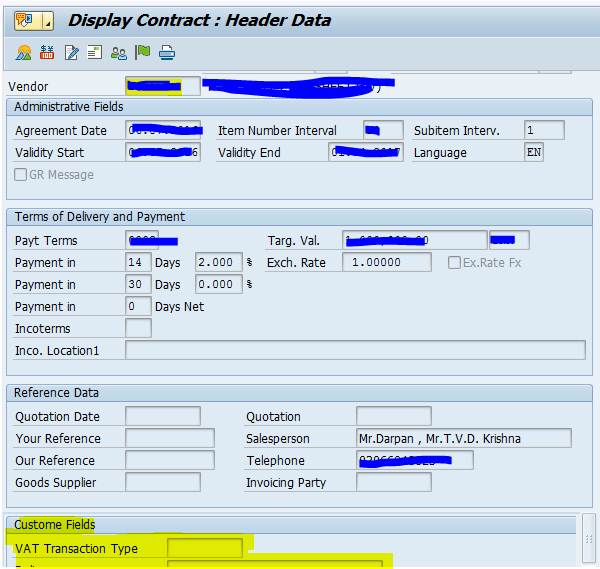600x569 pixels.
Task: Click the item overview mountain icon
Action: [23, 52]
